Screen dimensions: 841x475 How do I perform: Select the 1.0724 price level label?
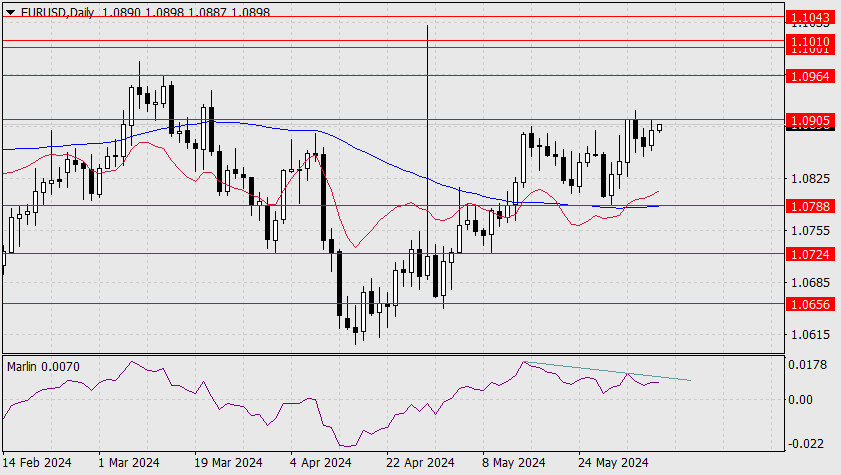pyautogui.click(x=810, y=254)
